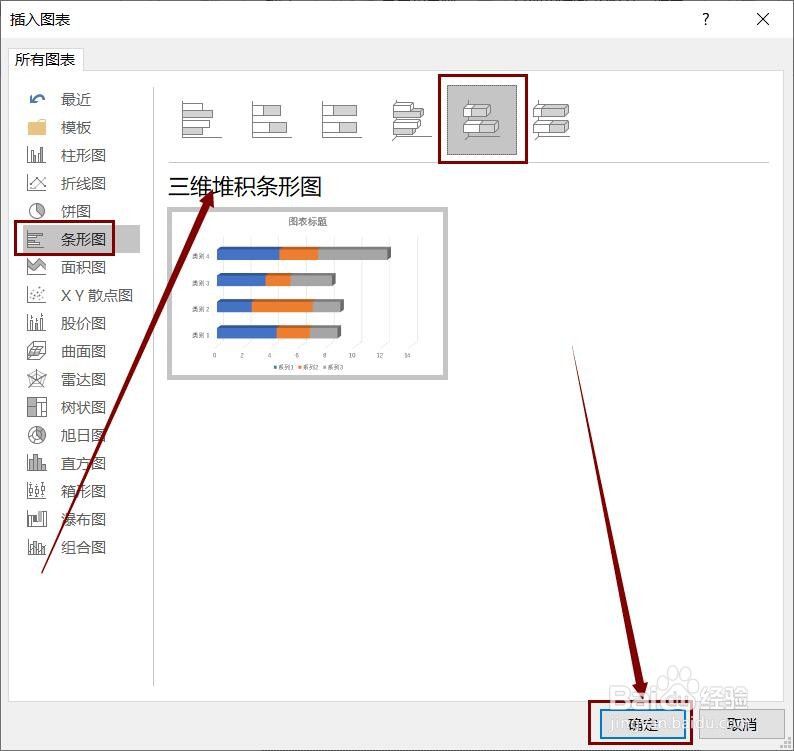Click the 折线图 line chart icon
794x751 pixels.
tap(36, 183)
